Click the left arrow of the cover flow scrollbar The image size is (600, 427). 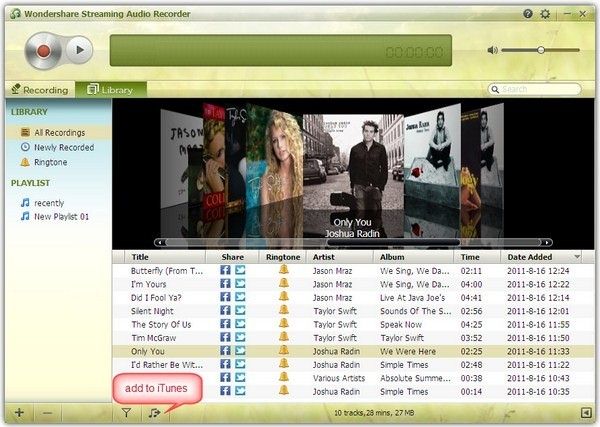[160, 242]
